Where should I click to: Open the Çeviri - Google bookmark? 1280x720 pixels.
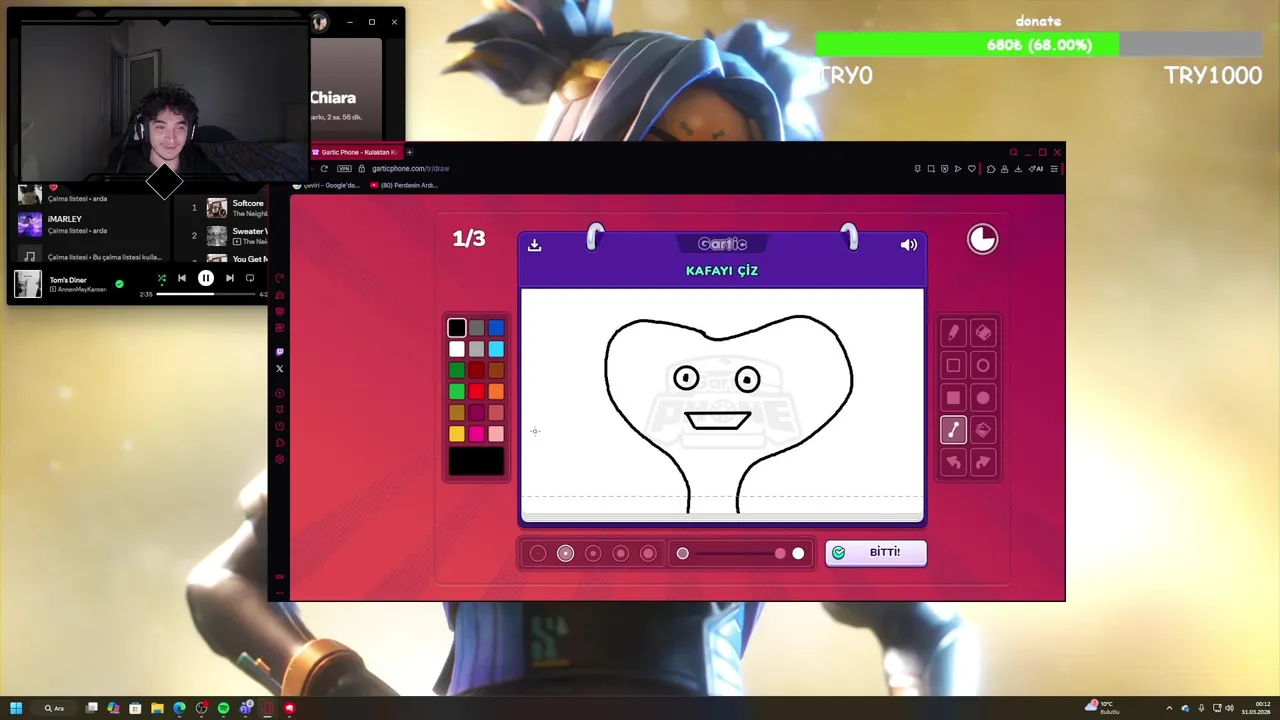point(327,185)
